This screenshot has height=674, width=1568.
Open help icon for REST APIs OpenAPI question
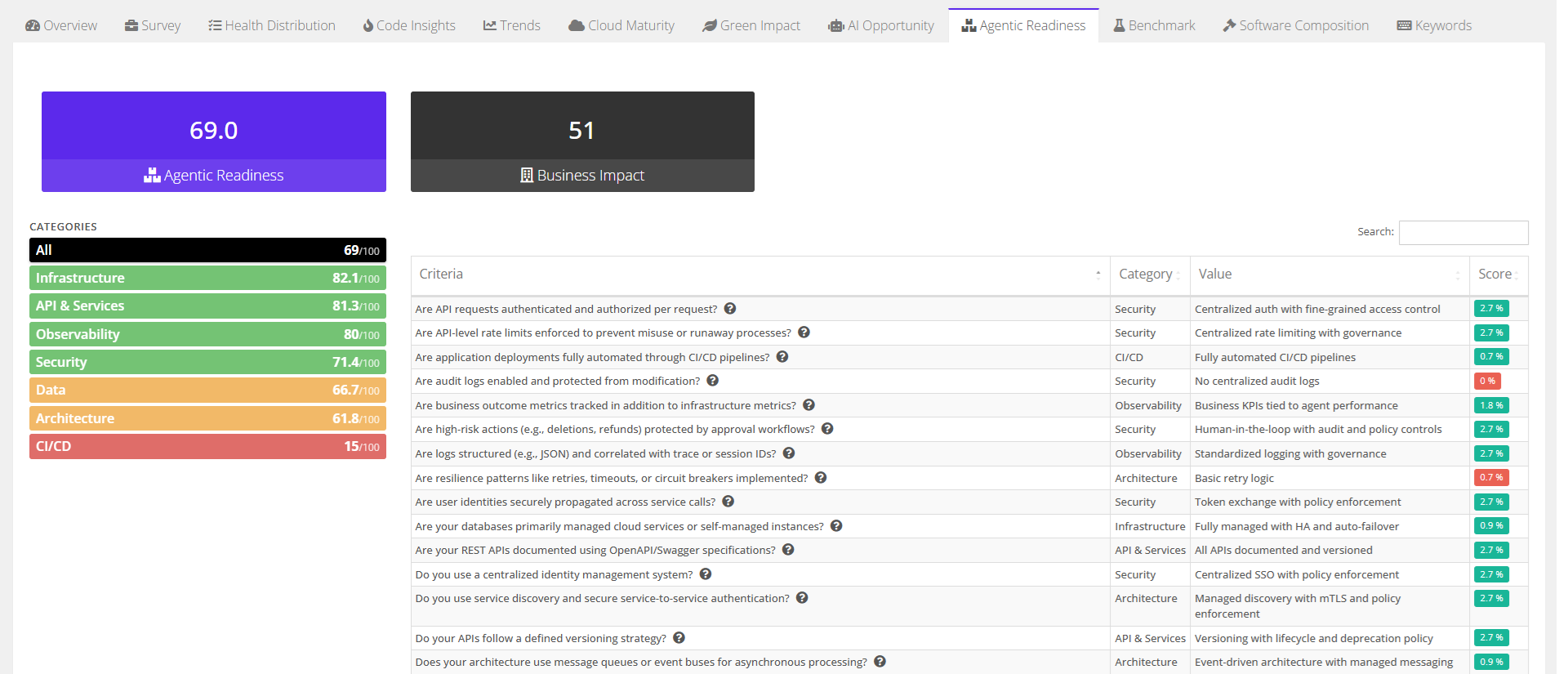tap(788, 550)
